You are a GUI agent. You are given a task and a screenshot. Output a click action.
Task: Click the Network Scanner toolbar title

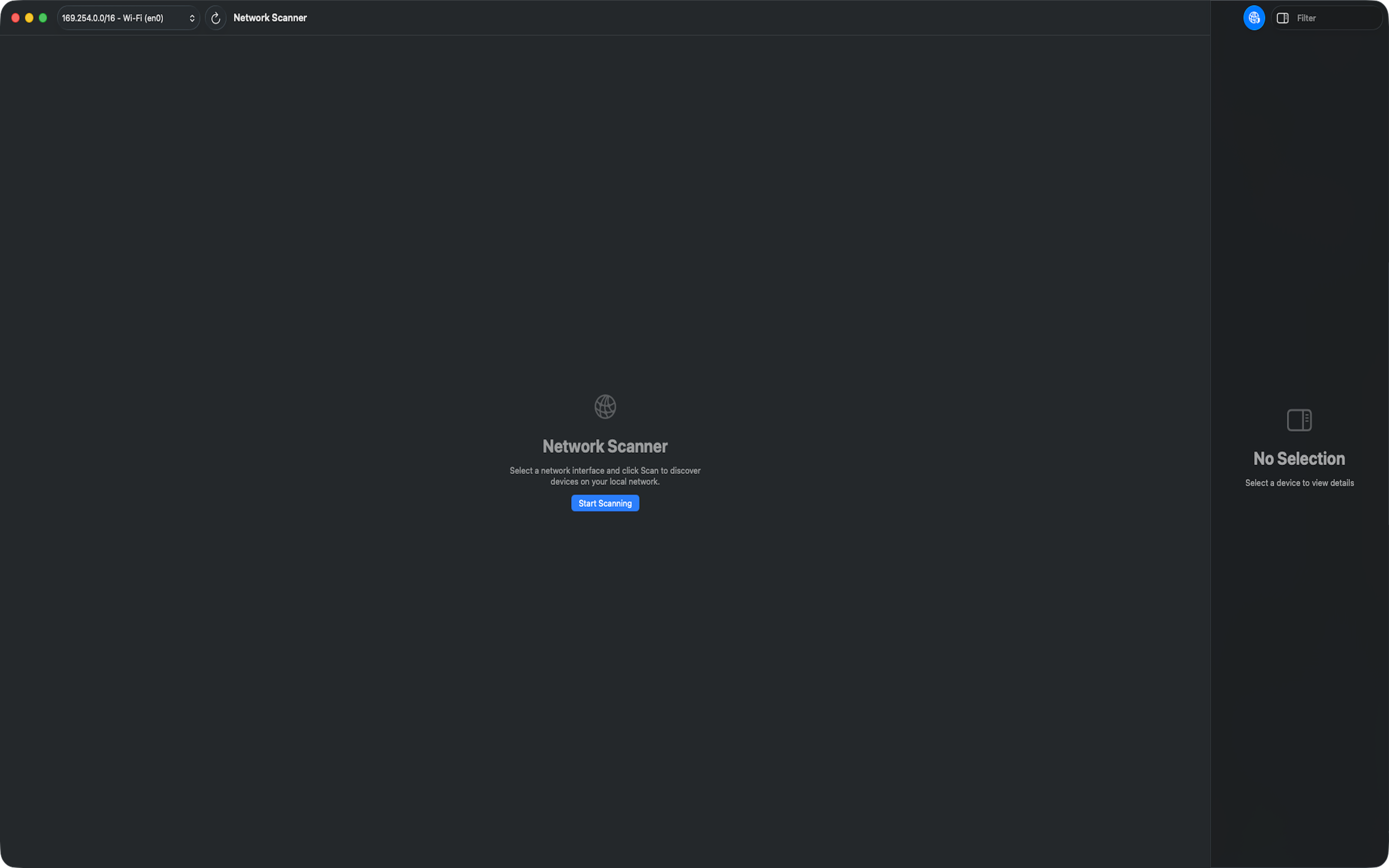point(270,18)
